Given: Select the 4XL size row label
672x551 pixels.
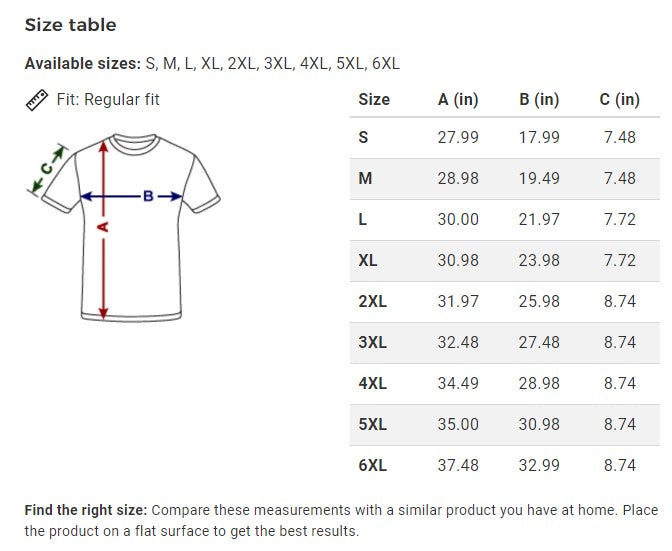Looking at the screenshot, I should pyautogui.click(x=372, y=383).
